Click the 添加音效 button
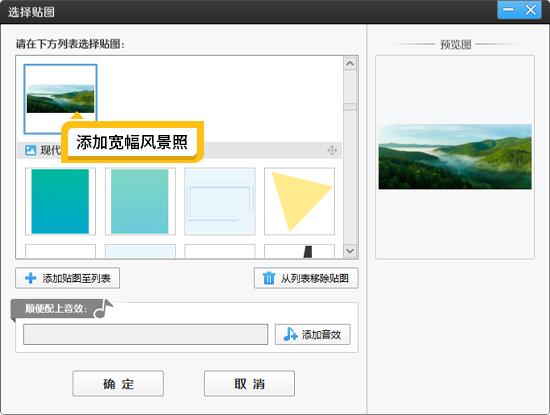The height and width of the screenshot is (415, 550). pyautogui.click(x=312, y=334)
